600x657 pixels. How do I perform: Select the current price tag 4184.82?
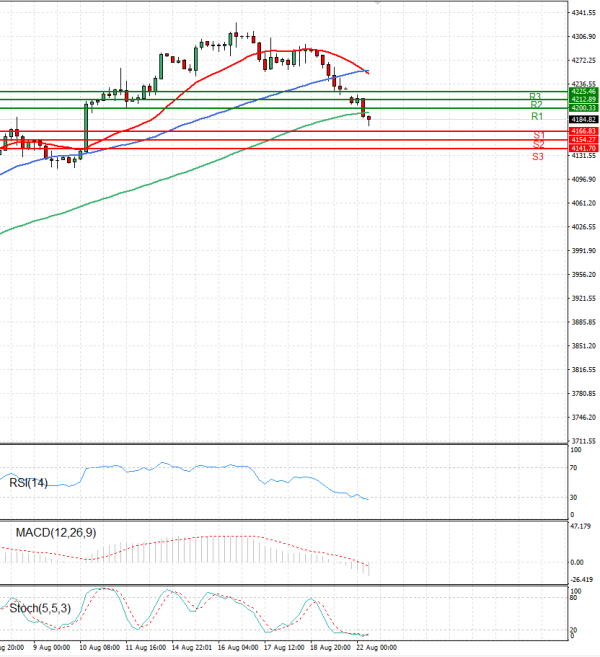tap(584, 120)
